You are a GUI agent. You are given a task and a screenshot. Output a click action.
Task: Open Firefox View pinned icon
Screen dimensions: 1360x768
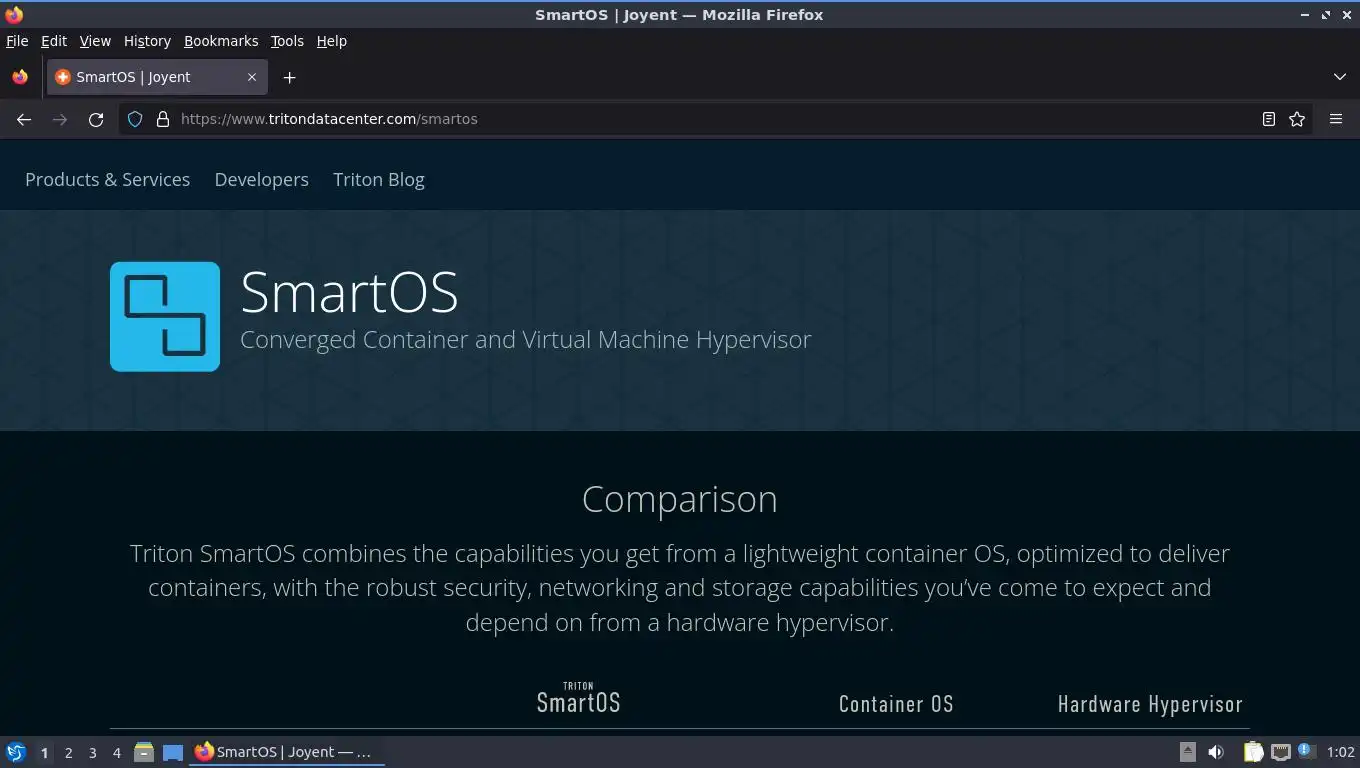[20, 77]
